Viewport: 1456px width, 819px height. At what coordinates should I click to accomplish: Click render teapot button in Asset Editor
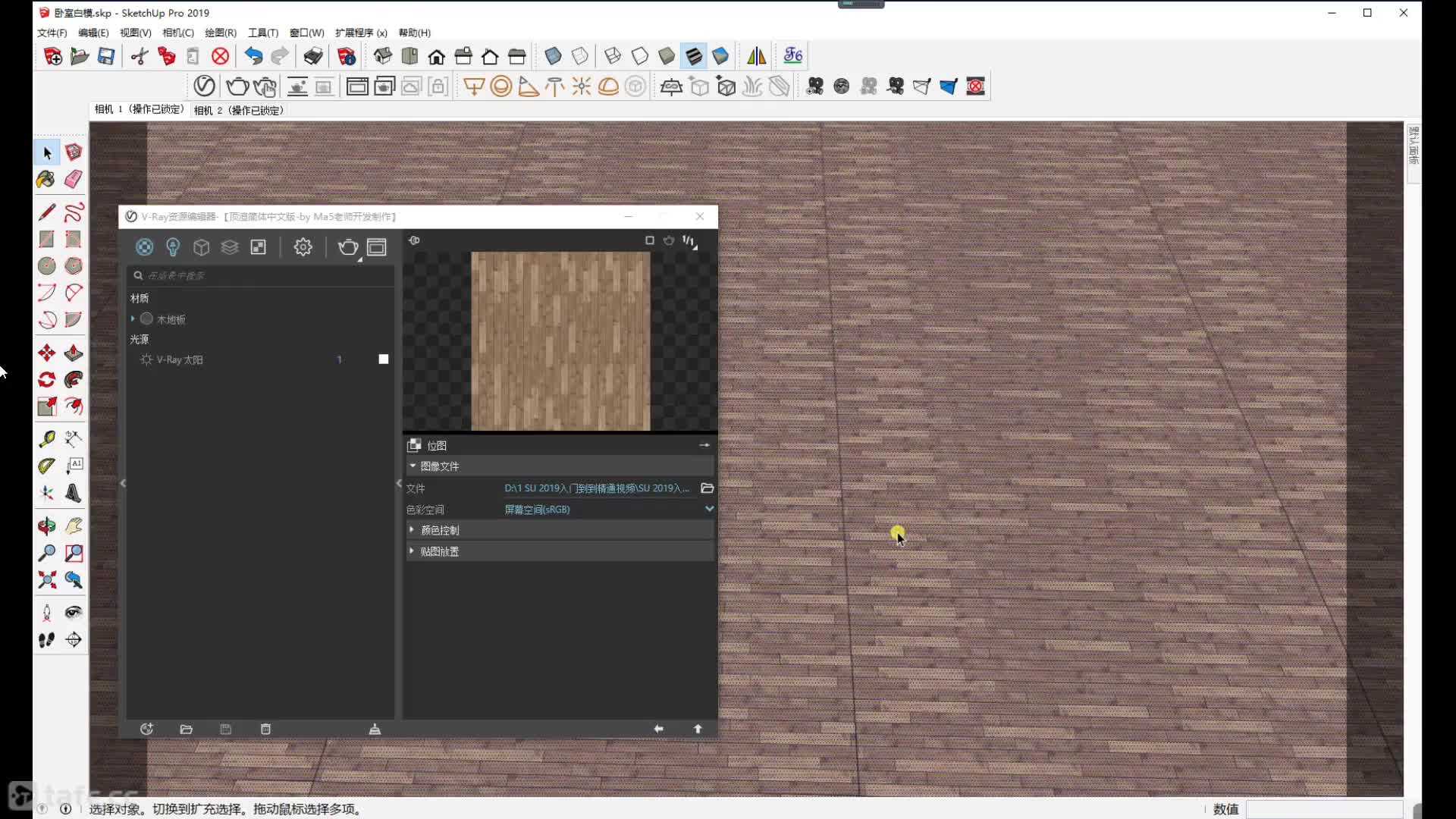pyautogui.click(x=348, y=247)
